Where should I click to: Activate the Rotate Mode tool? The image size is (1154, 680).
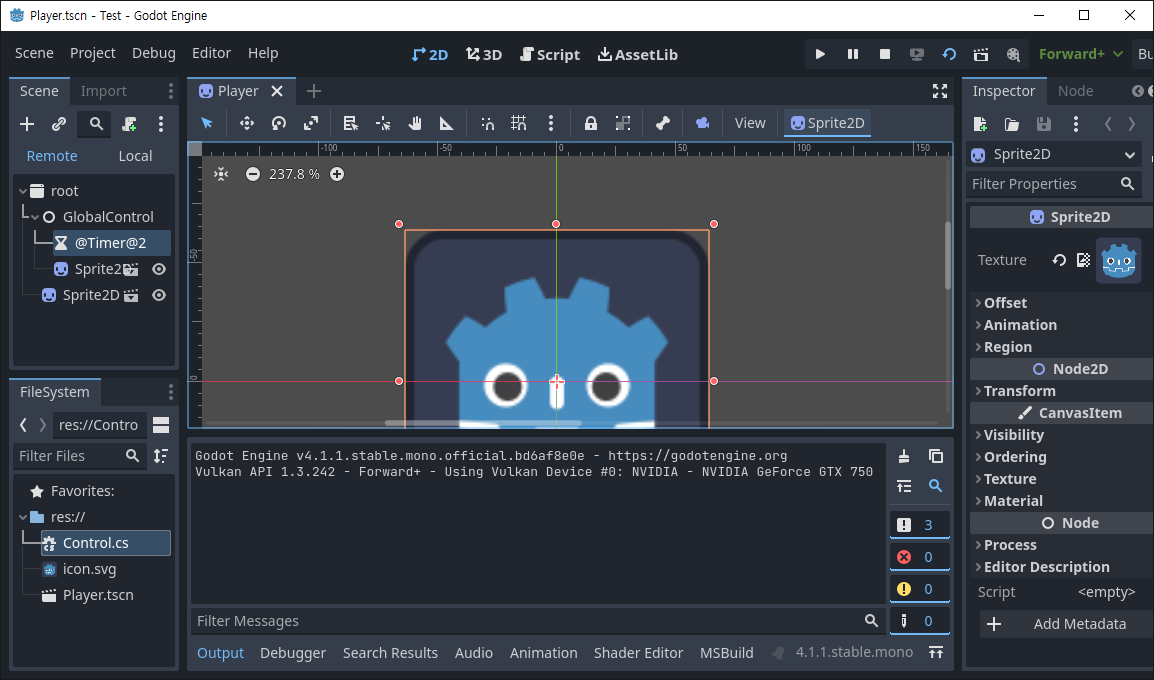tap(278, 123)
